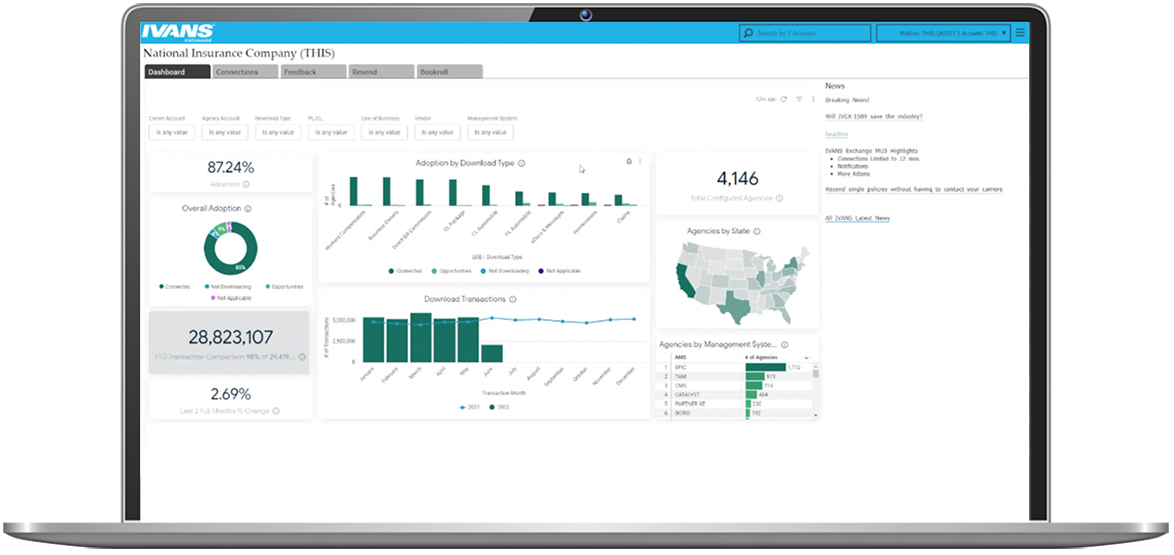Open the Vendor filter

click(x=437, y=132)
